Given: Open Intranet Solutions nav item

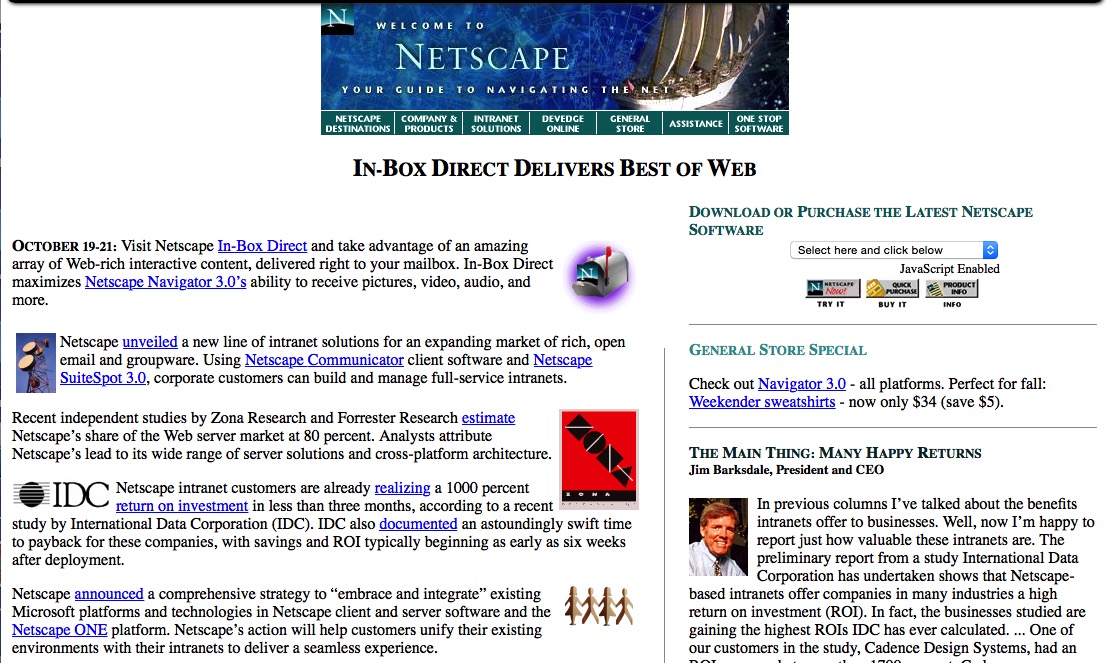Looking at the screenshot, I should [496, 124].
